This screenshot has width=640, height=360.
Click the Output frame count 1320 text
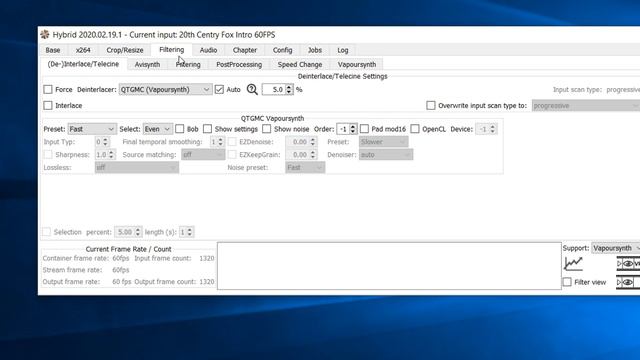pyautogui.click(x=207, y=282)
